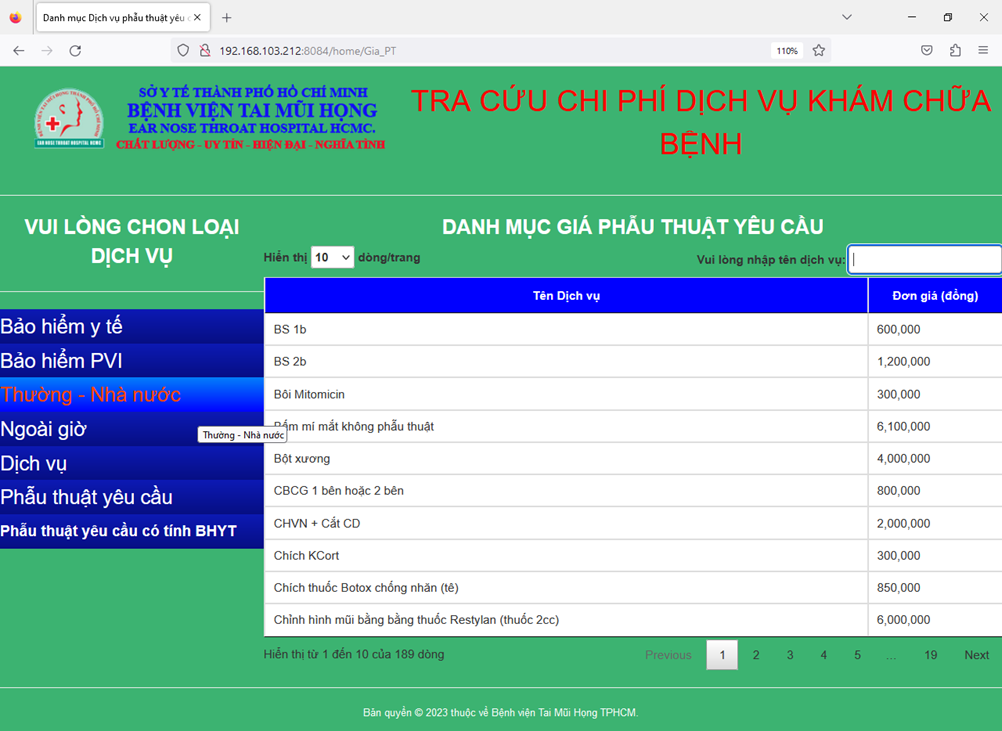
Task: Click the 110% zoom level indicator
Action: point(787,51)
